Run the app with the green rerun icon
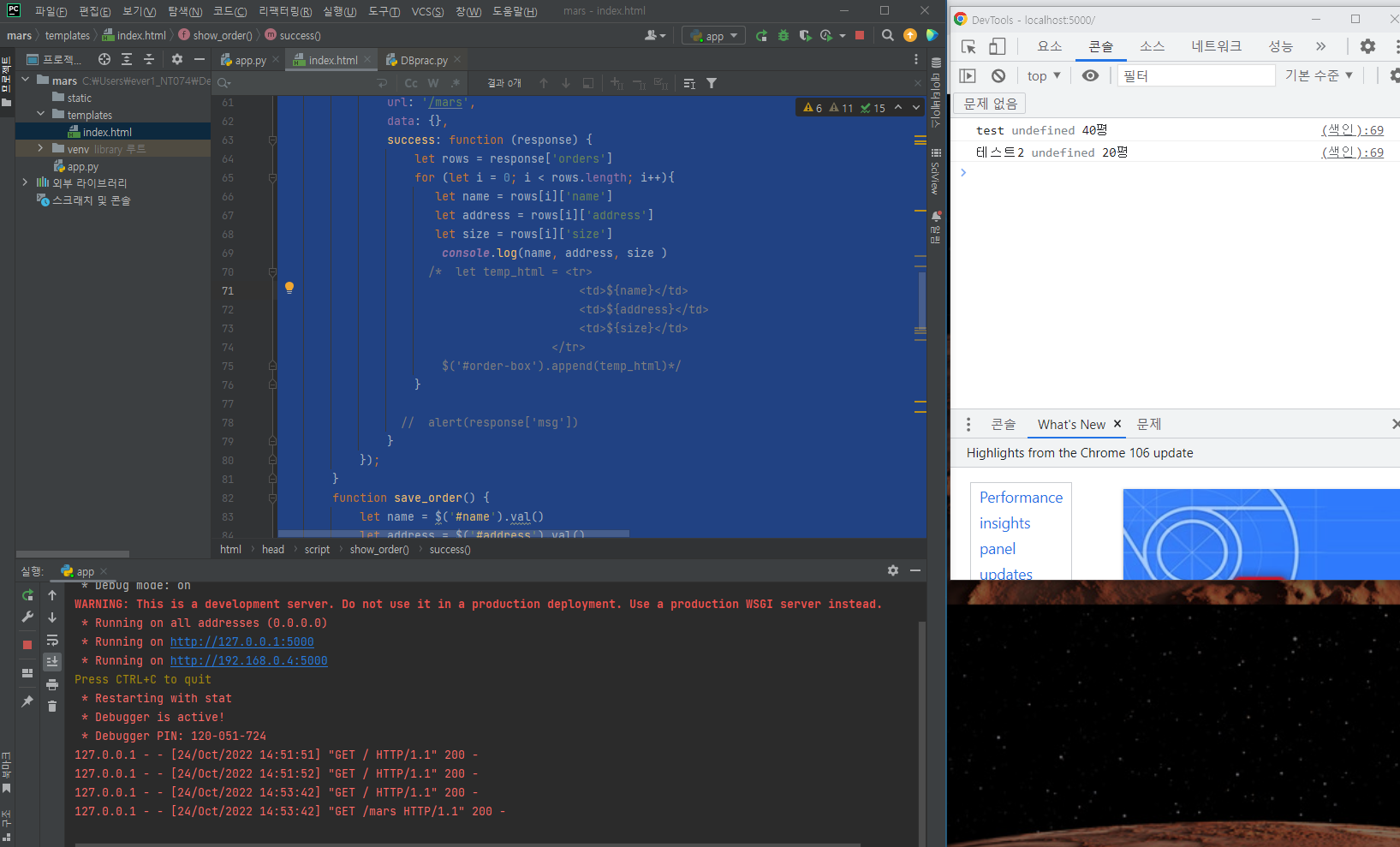 (761, 36)
